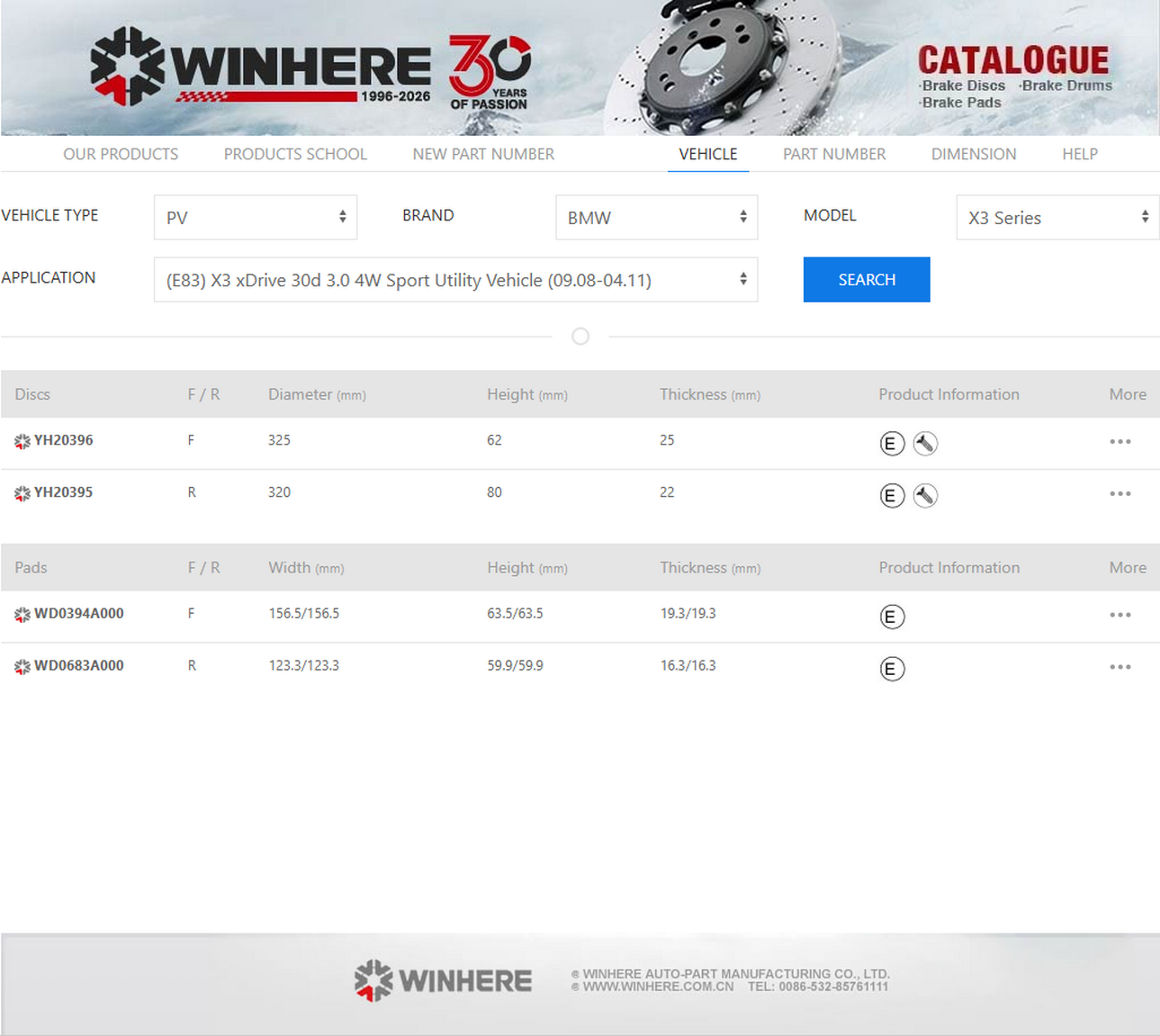
Task: Click the Winhere Auto-Part Manufacturing Co. footer text
Action: click(736, 974)
